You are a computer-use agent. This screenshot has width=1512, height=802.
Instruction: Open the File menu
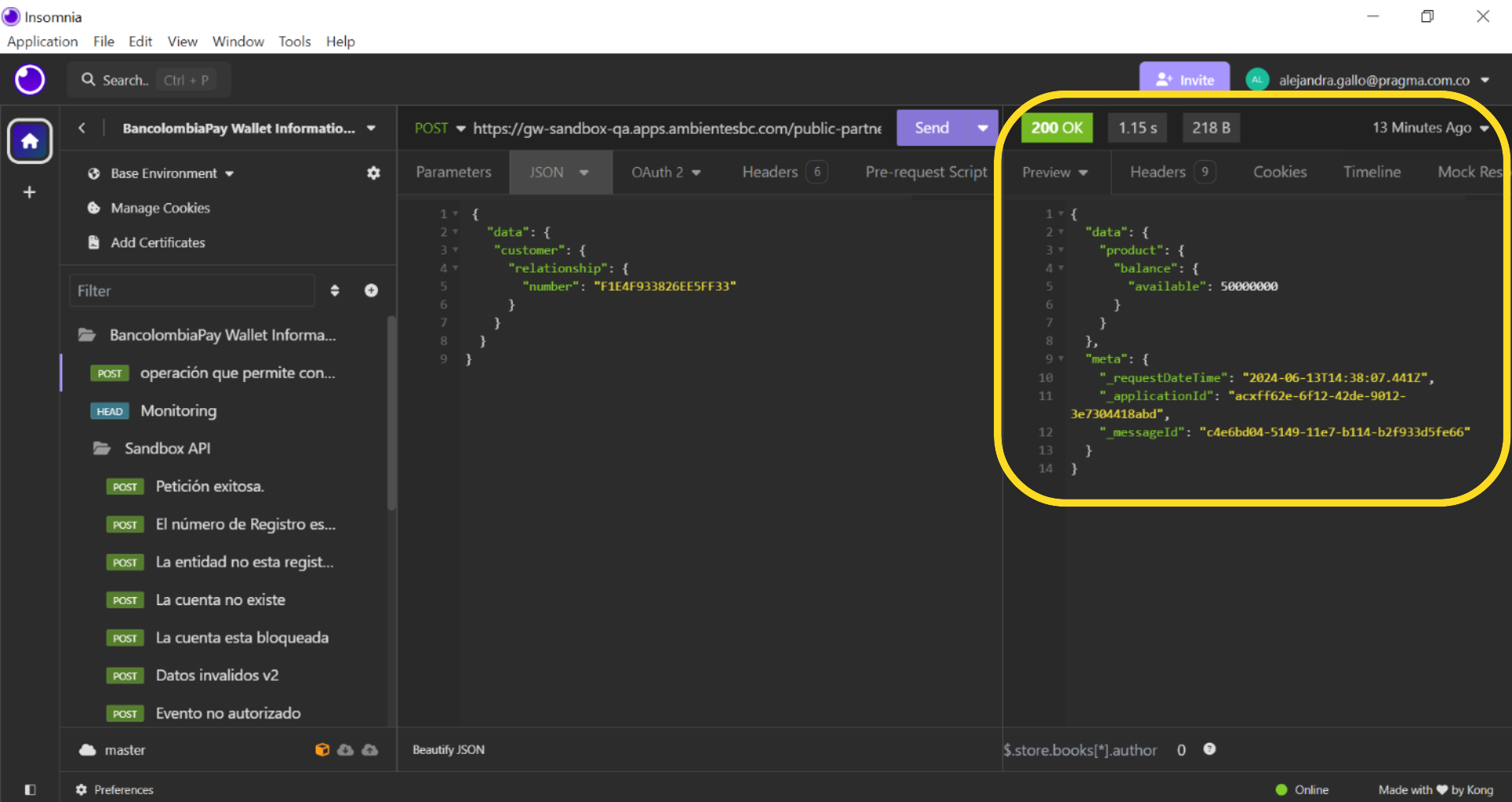coord(104,41)
